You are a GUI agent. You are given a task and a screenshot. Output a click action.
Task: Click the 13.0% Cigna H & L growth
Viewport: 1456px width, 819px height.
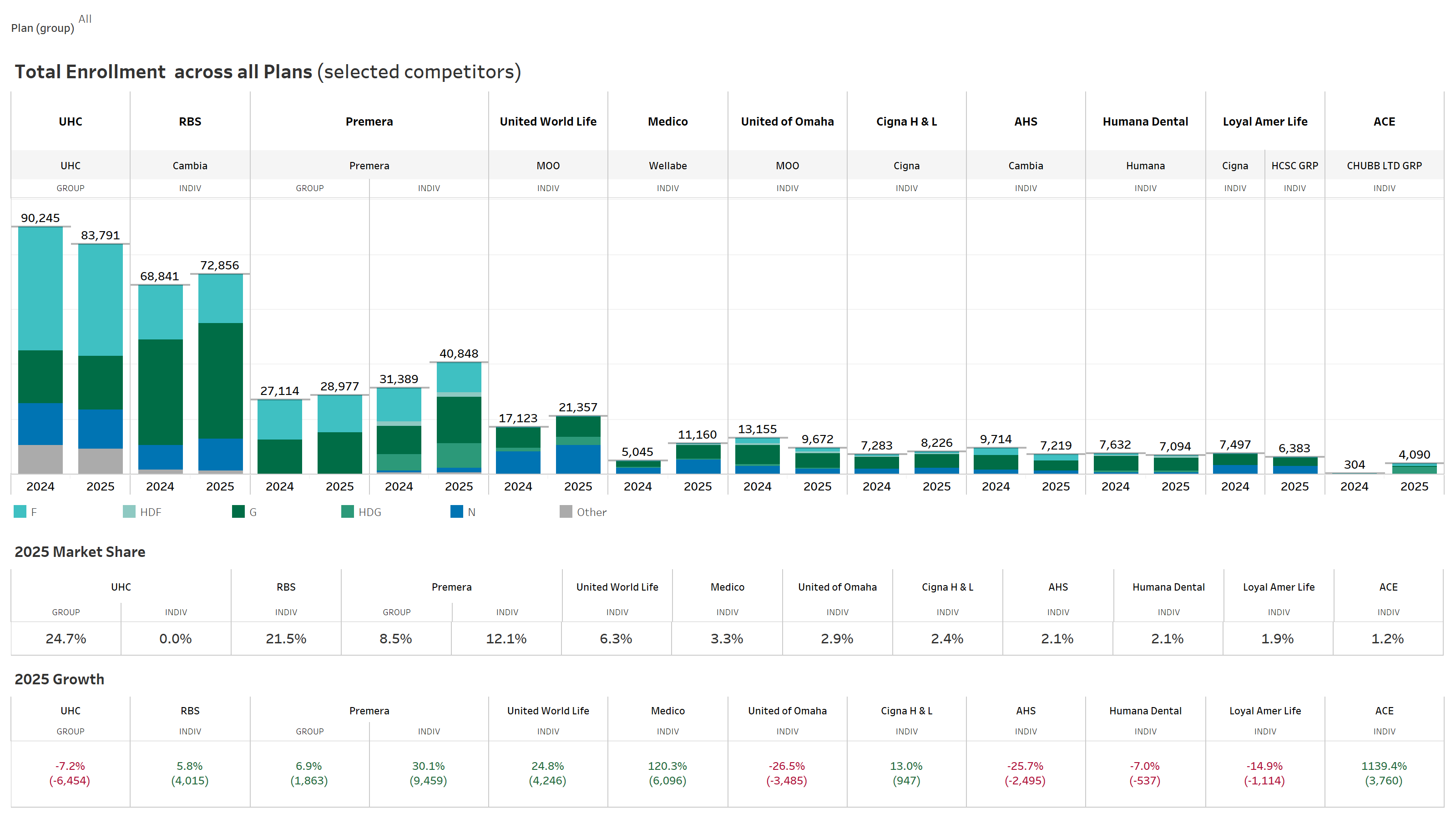pos(906,766)
